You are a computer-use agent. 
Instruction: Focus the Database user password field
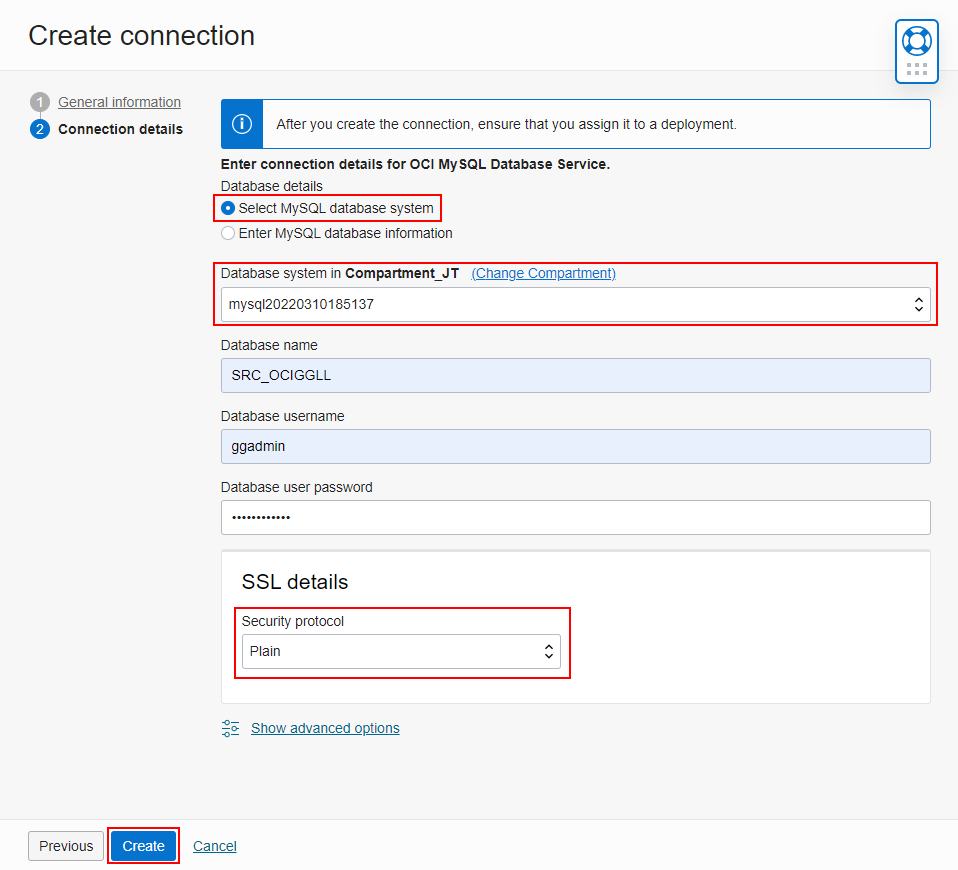(x=575, y=517)
